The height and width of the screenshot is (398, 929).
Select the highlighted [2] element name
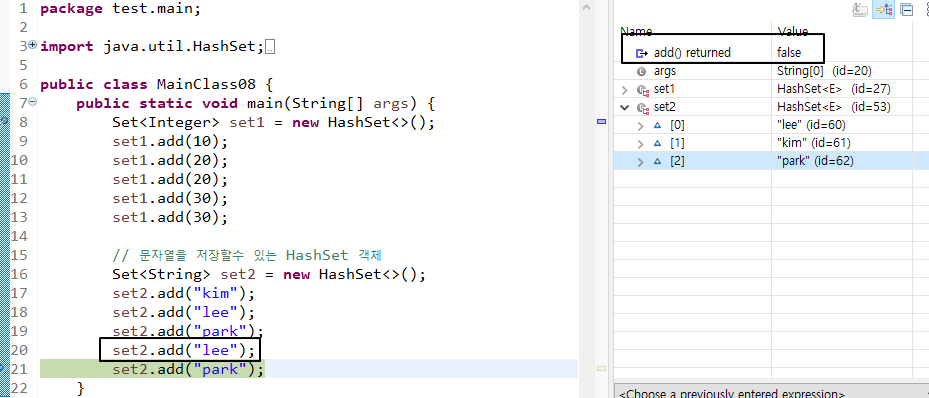677,161
